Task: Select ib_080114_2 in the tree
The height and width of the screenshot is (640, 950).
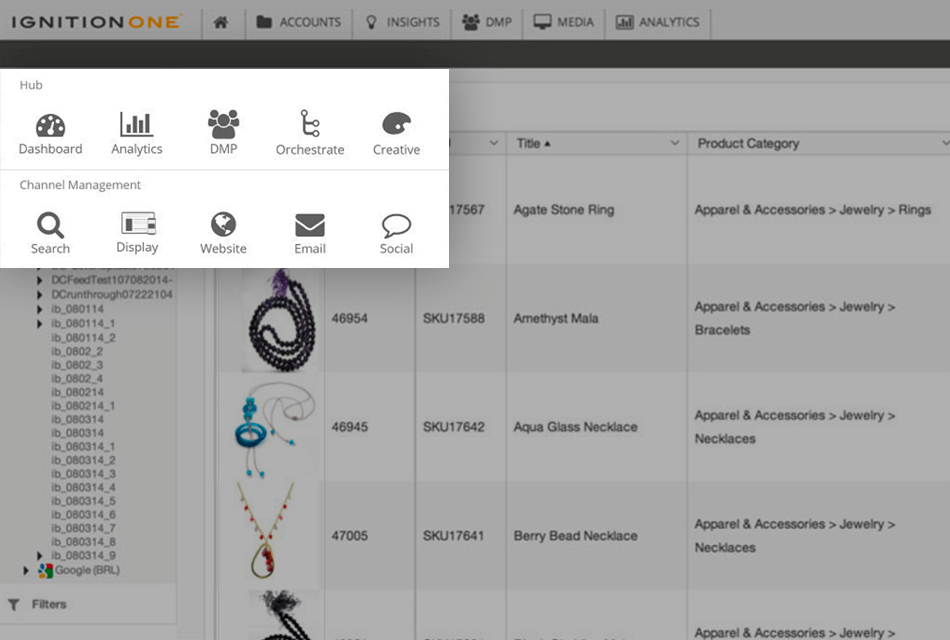Action: click(84, 338)
